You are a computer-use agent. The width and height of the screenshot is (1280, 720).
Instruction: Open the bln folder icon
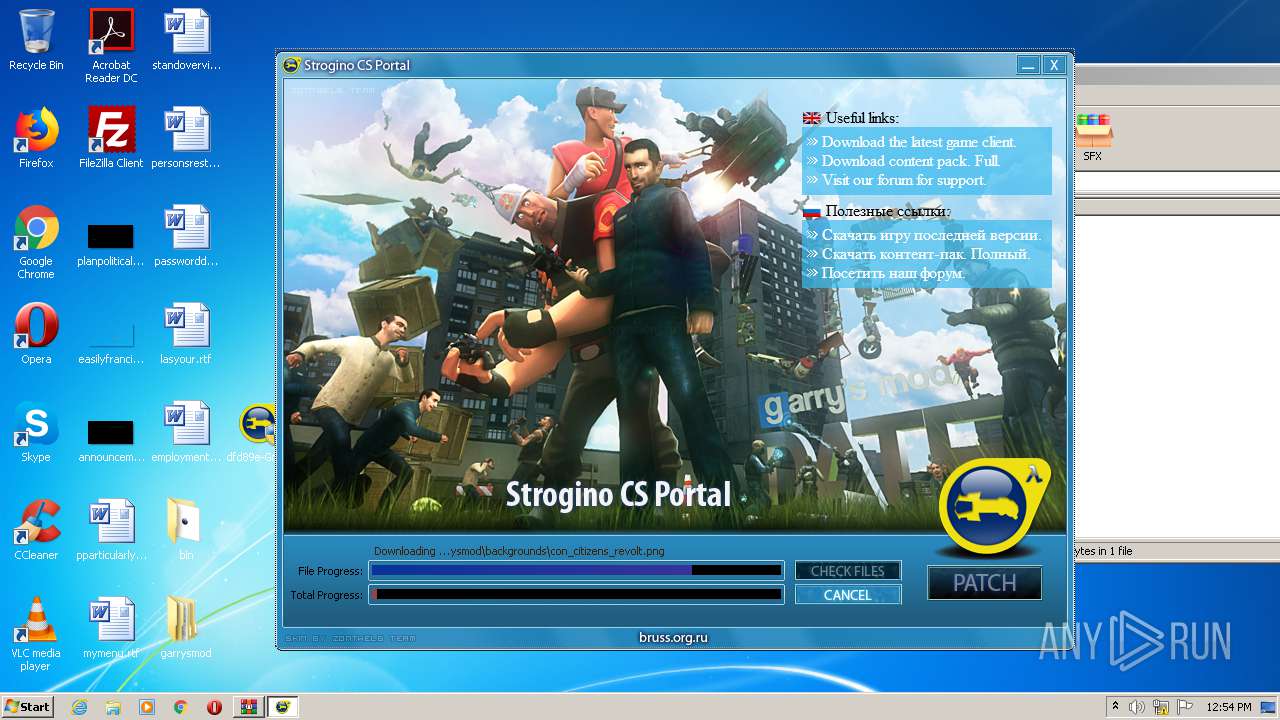186,530
